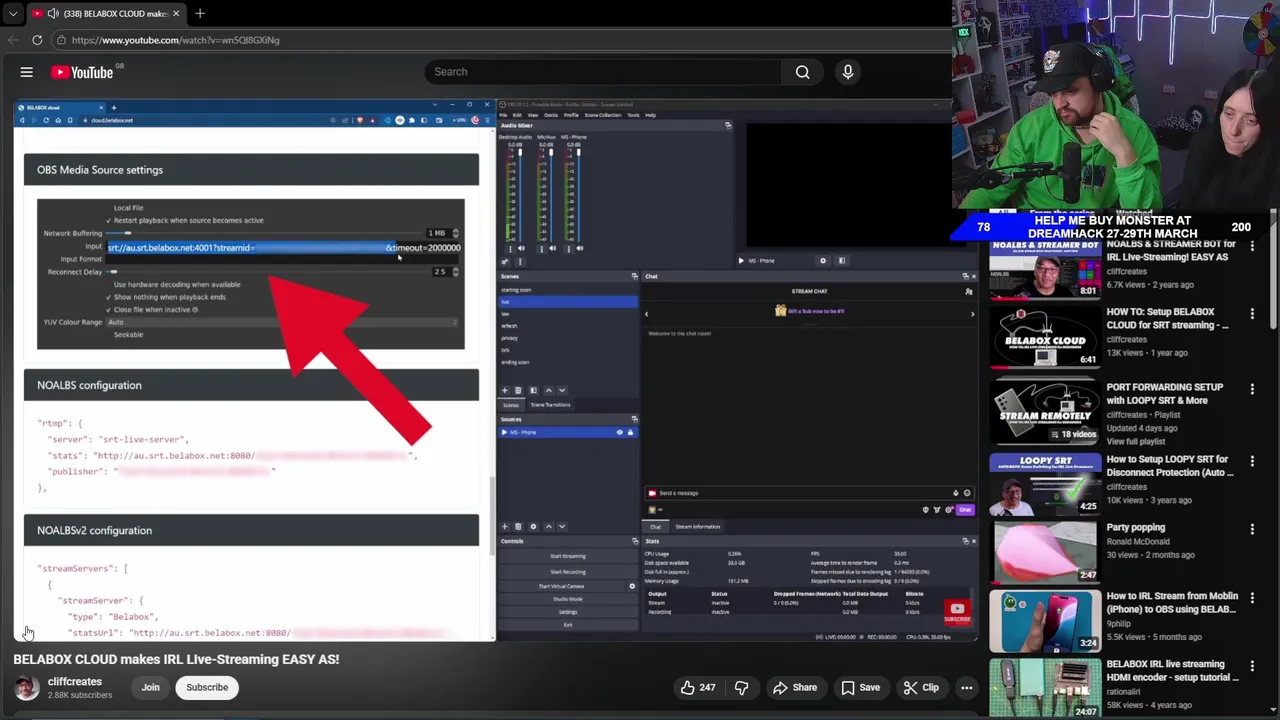
Task: Select the video title BELABOX CLOUD makes IRL
Action: (x=176, y=659)
